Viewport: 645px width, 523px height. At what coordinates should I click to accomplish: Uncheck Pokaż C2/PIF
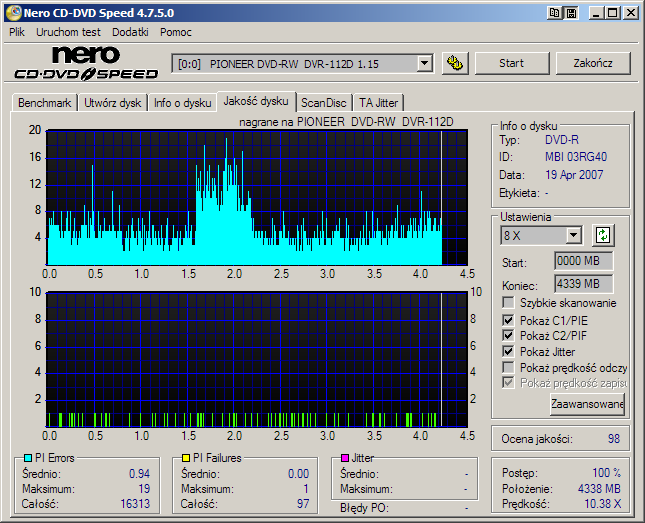pos(508,335)
